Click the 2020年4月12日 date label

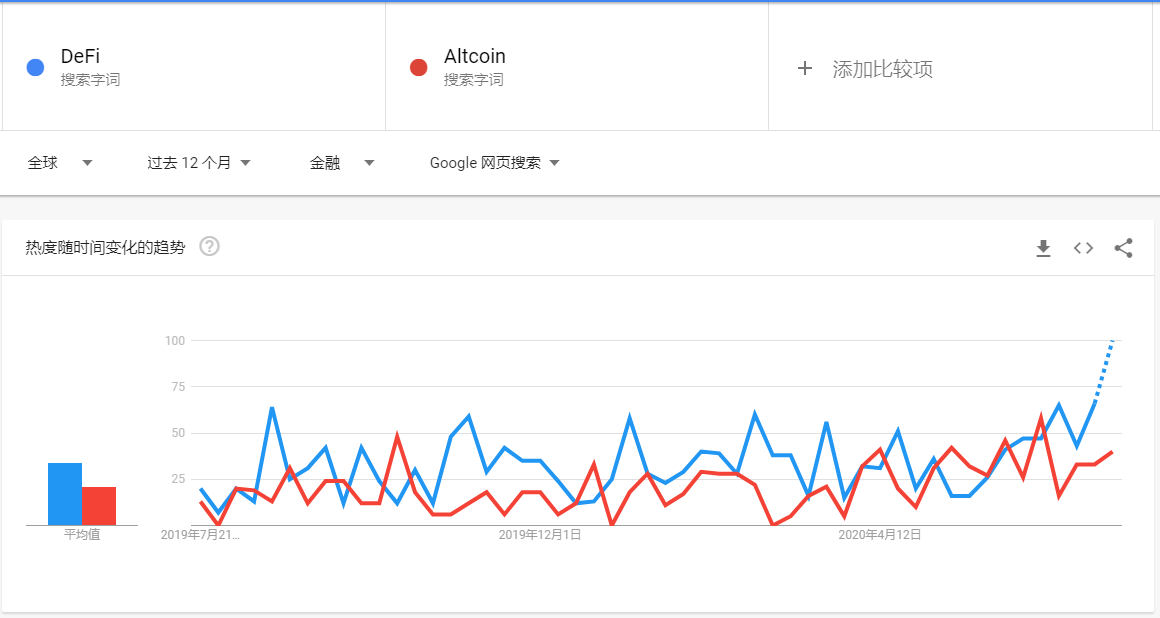point(880,534)
